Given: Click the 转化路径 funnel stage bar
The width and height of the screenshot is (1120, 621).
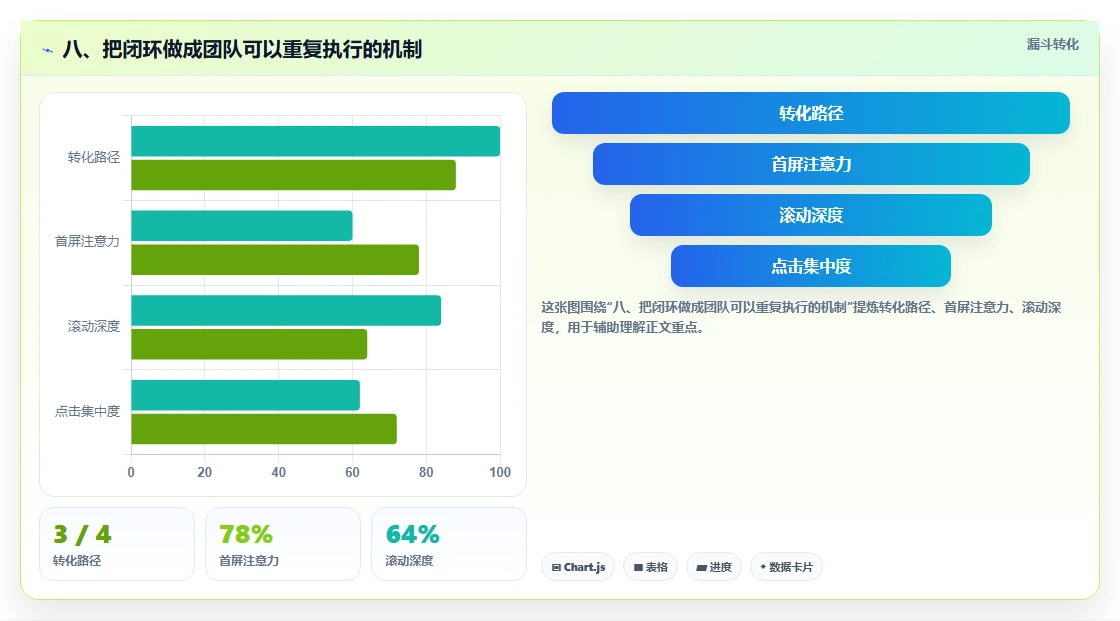Looking at the screenshot, I should pos(811,113).
